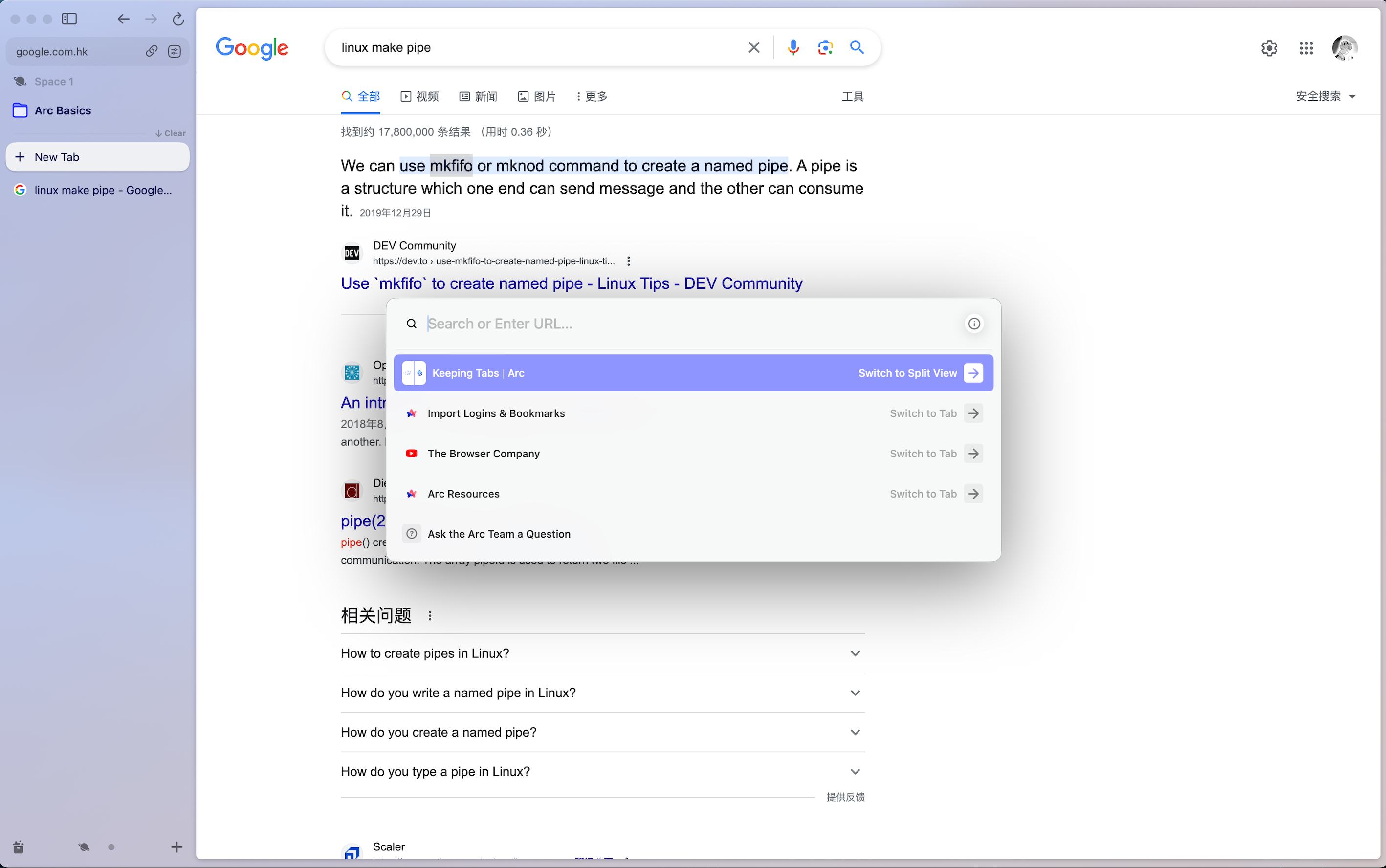Click the reload page icon
1386x868 pixels.
pos(178,19)
